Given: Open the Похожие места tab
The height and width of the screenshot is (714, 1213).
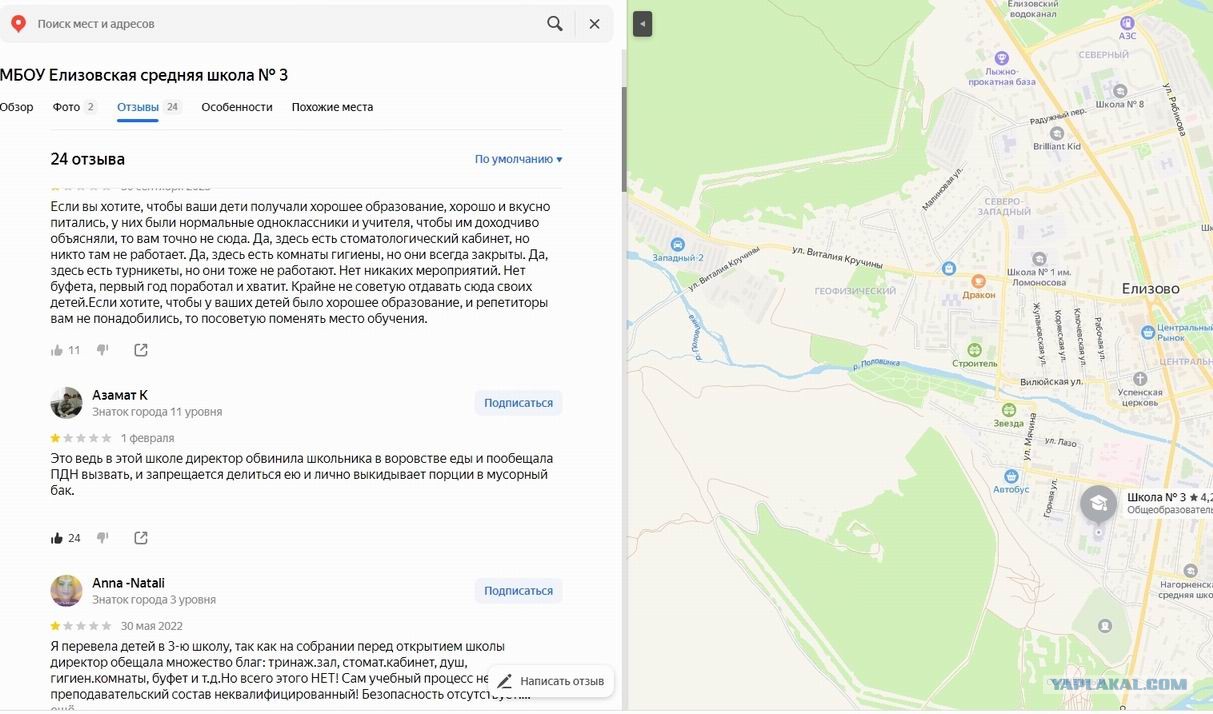Looking at the screenshot, I should point(332,107).
